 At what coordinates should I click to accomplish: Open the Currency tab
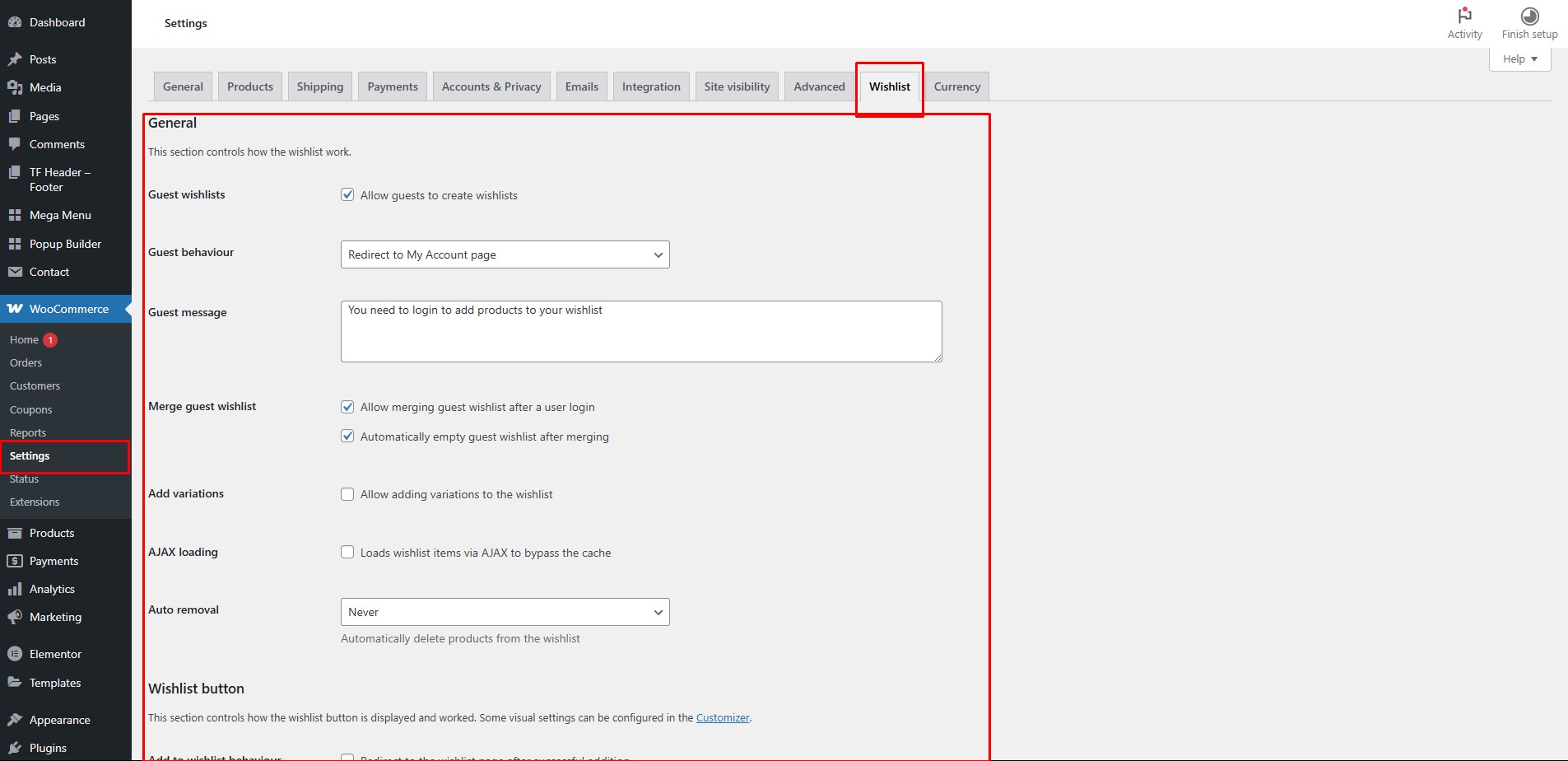pos(957,86)
